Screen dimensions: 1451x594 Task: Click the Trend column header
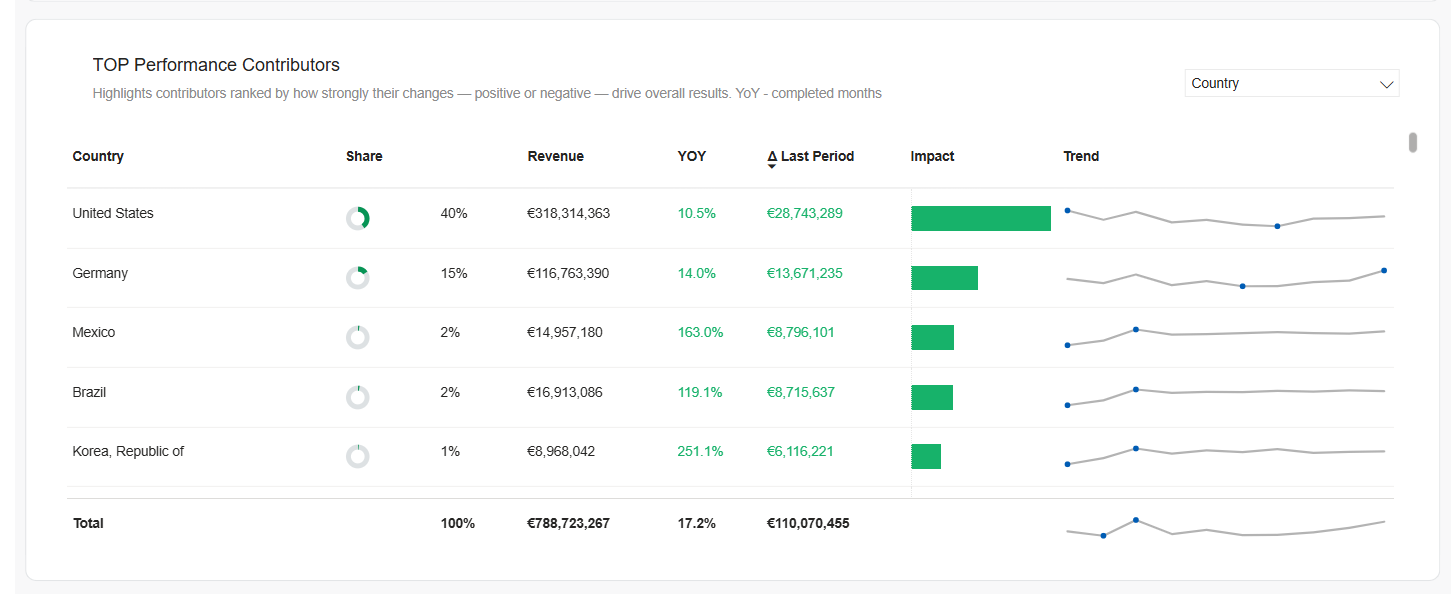1081,156
